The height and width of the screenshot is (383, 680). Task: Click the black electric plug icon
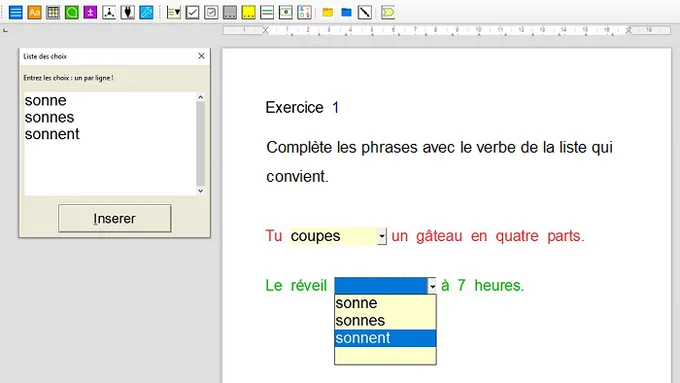coord(128,13)
